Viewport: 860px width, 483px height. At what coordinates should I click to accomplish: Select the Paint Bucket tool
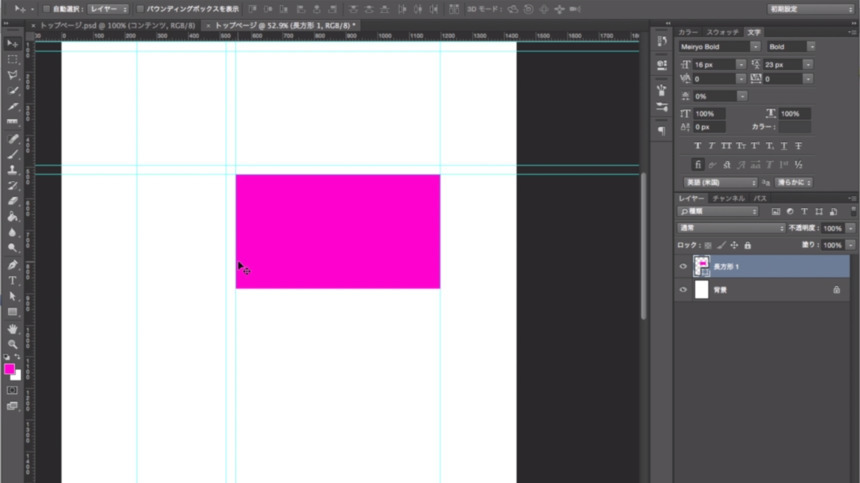pyautogui.click(x=12, y=217)
